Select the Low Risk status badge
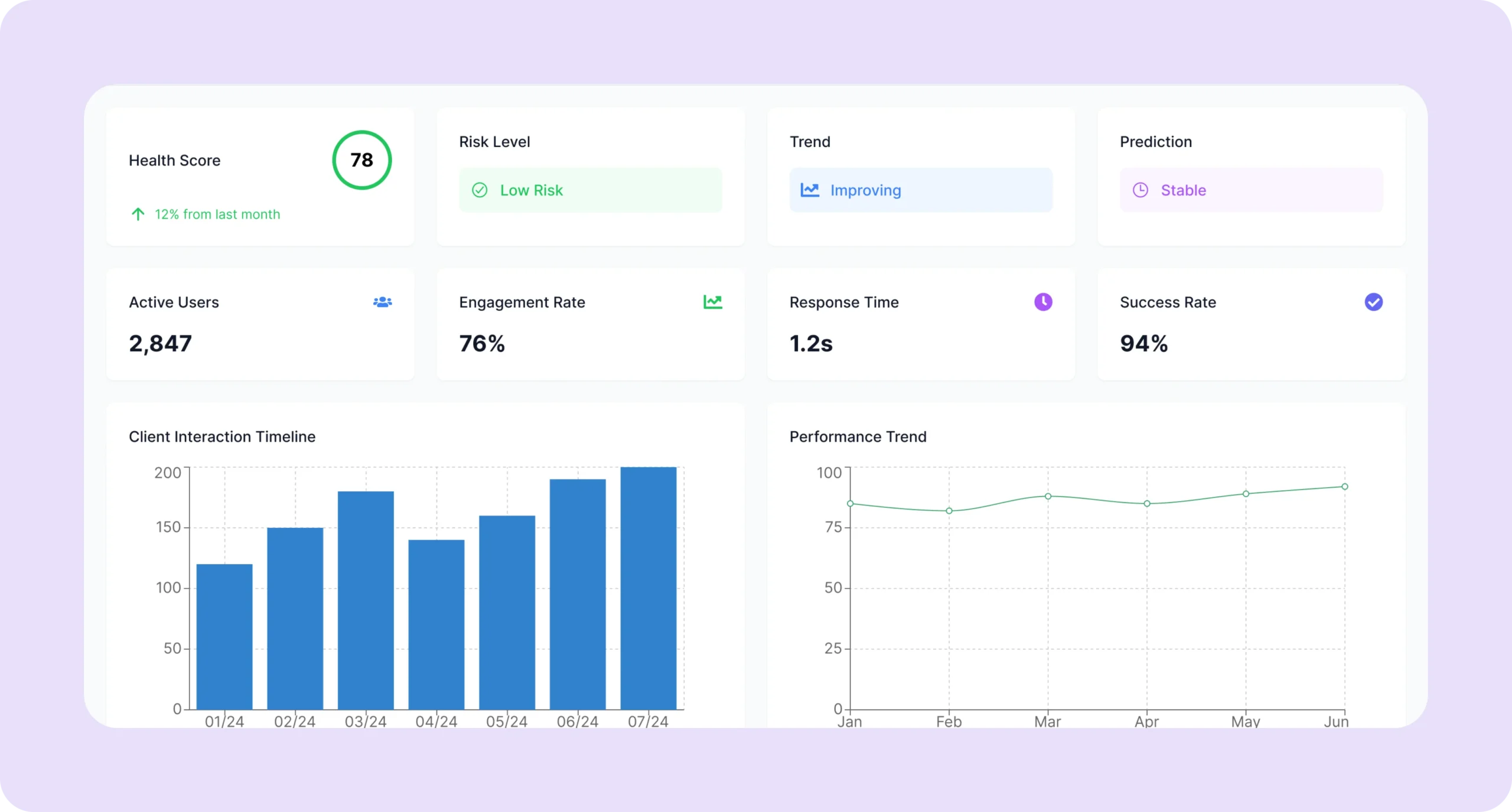 591,190
